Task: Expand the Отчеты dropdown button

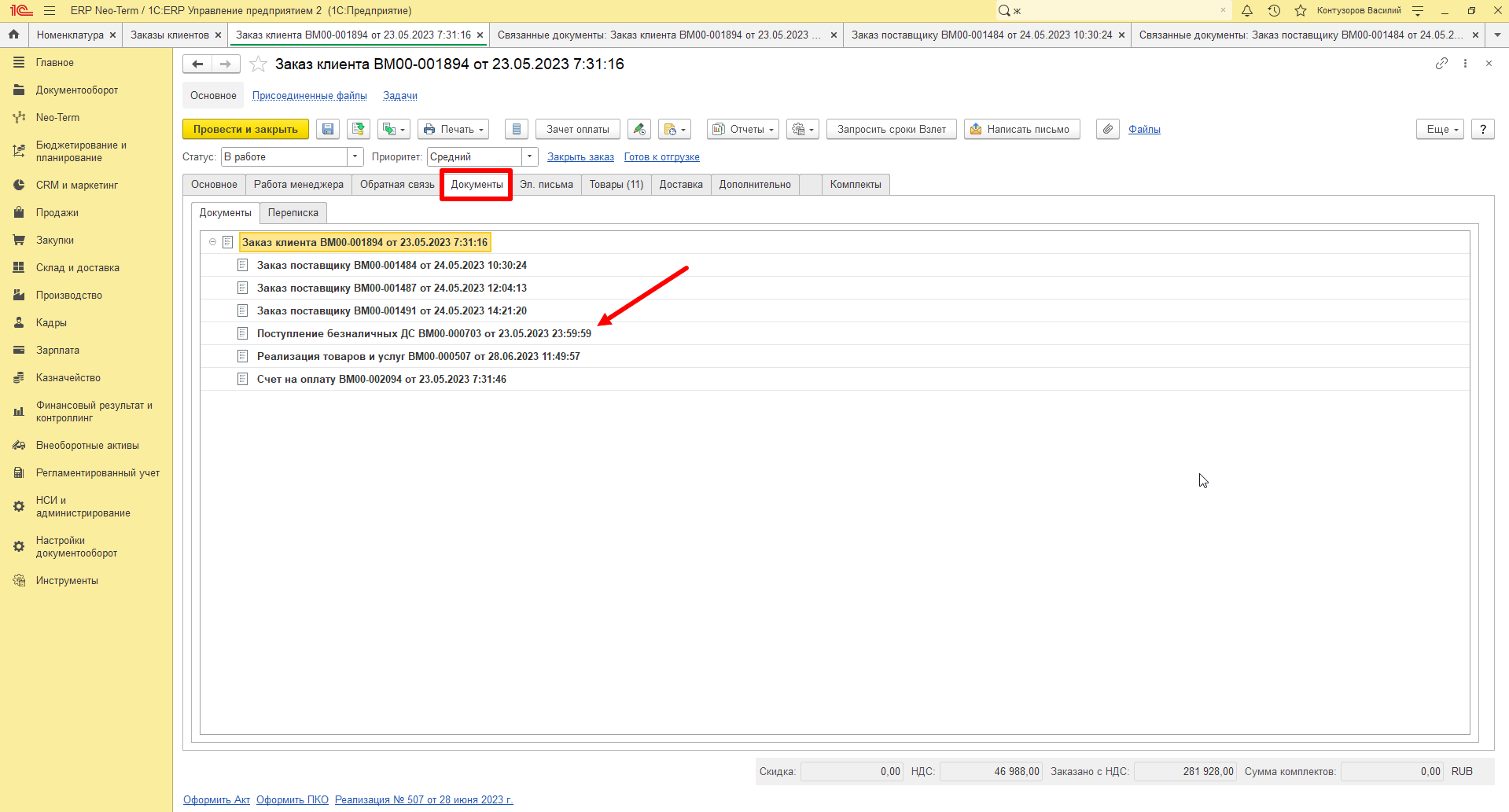Action: [x=743, y=130]
